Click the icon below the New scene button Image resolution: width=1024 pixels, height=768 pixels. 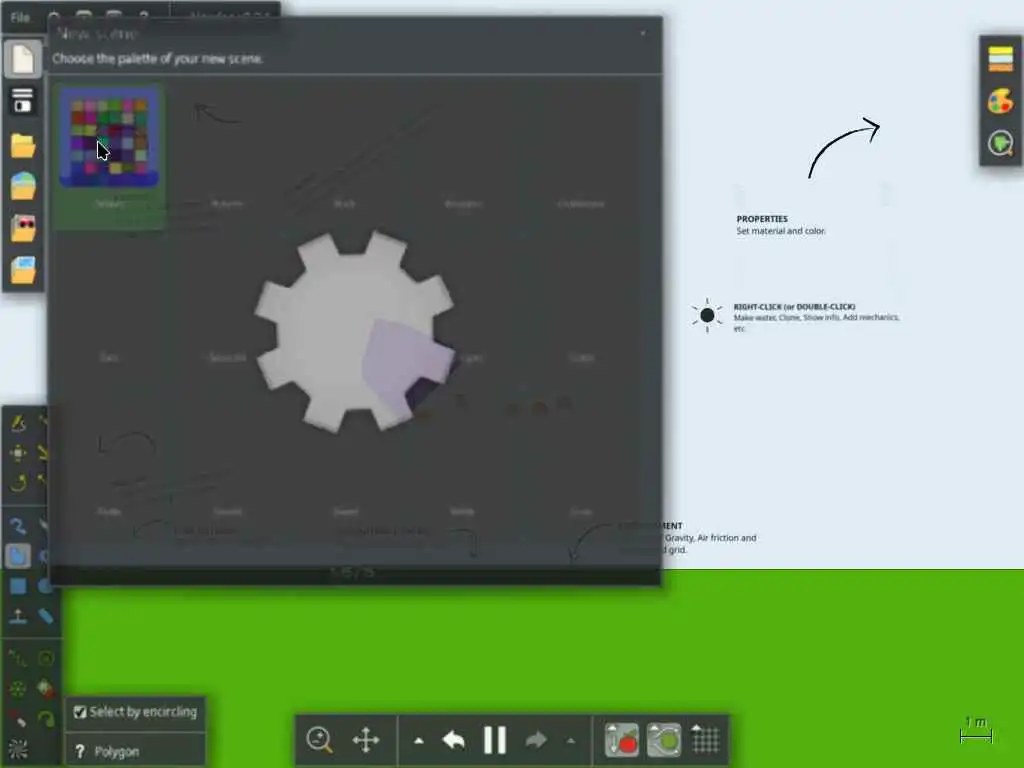[x=23, y=101]
